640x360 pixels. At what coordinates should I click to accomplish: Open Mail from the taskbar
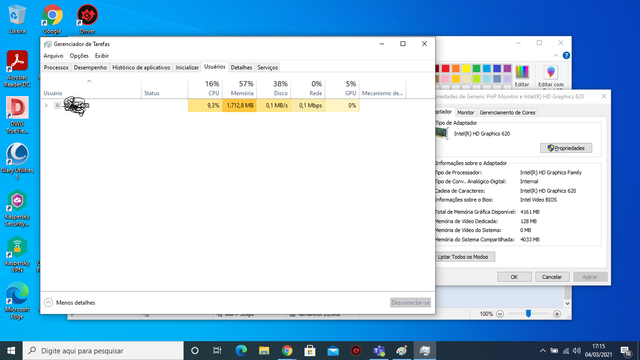[x=333, y=351]
